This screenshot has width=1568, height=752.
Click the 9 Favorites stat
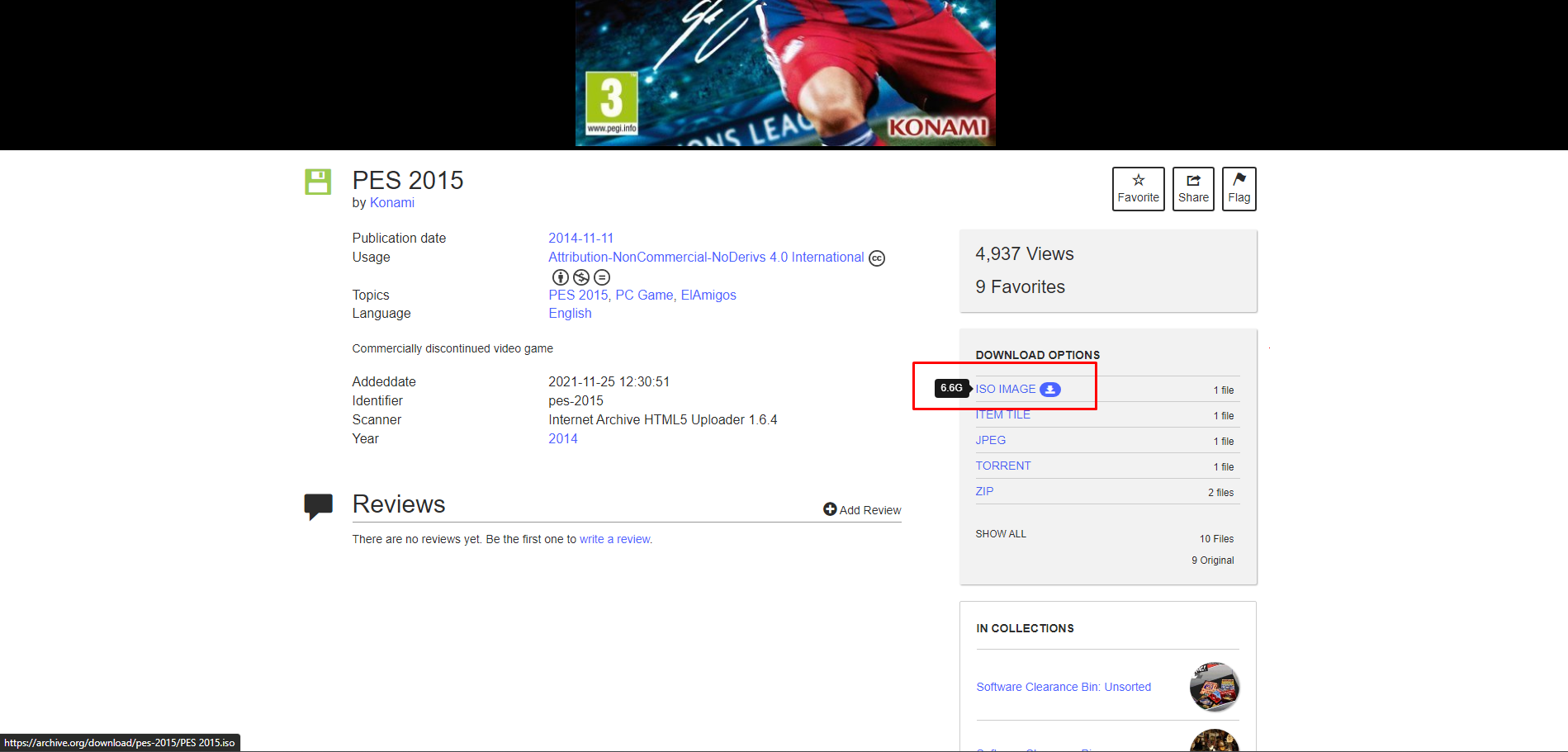pos(1020,287)
